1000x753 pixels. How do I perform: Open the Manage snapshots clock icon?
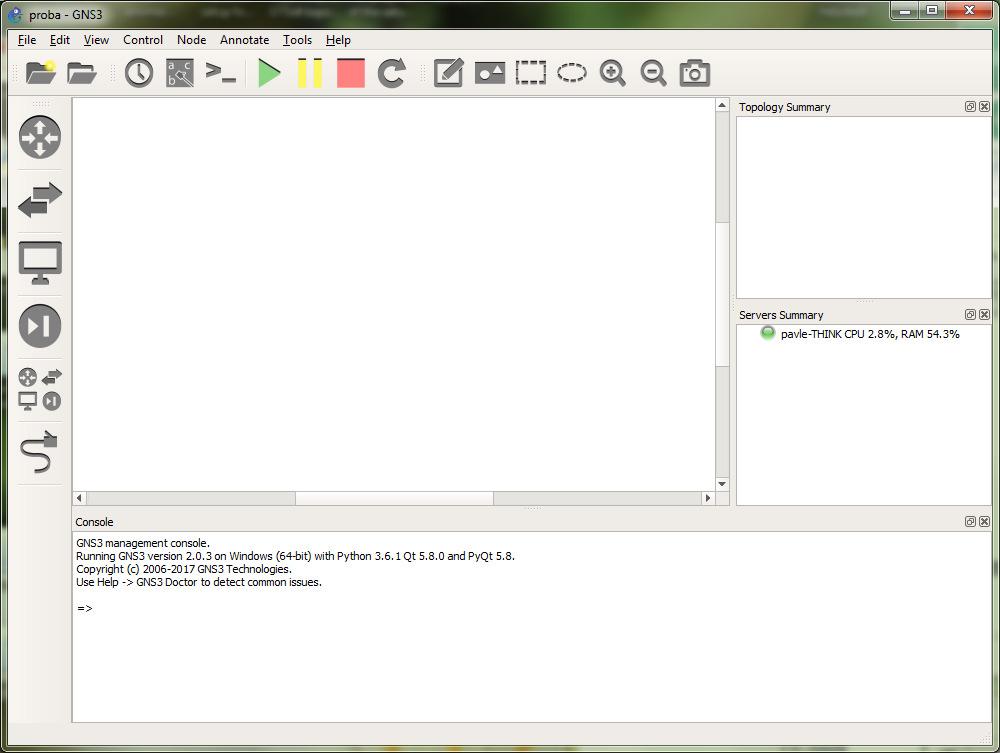(x=138, y=73)
